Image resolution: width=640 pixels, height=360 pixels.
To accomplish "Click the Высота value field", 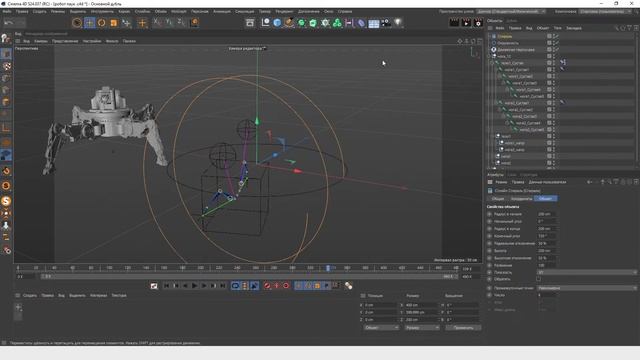I will click(x=546, y=251).
